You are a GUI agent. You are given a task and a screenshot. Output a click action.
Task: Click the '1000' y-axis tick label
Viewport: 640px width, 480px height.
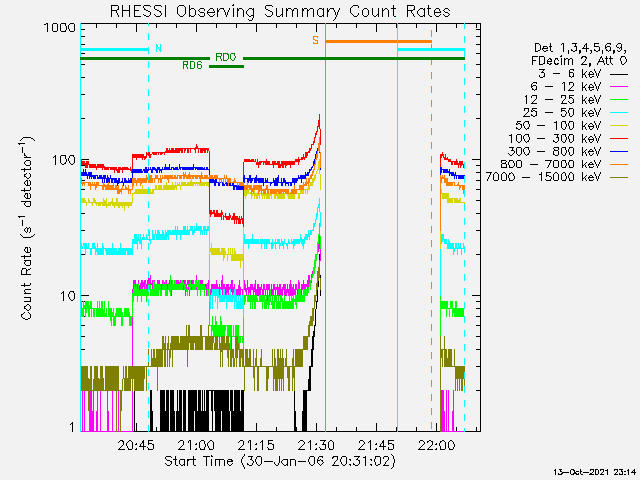point(60,28)
